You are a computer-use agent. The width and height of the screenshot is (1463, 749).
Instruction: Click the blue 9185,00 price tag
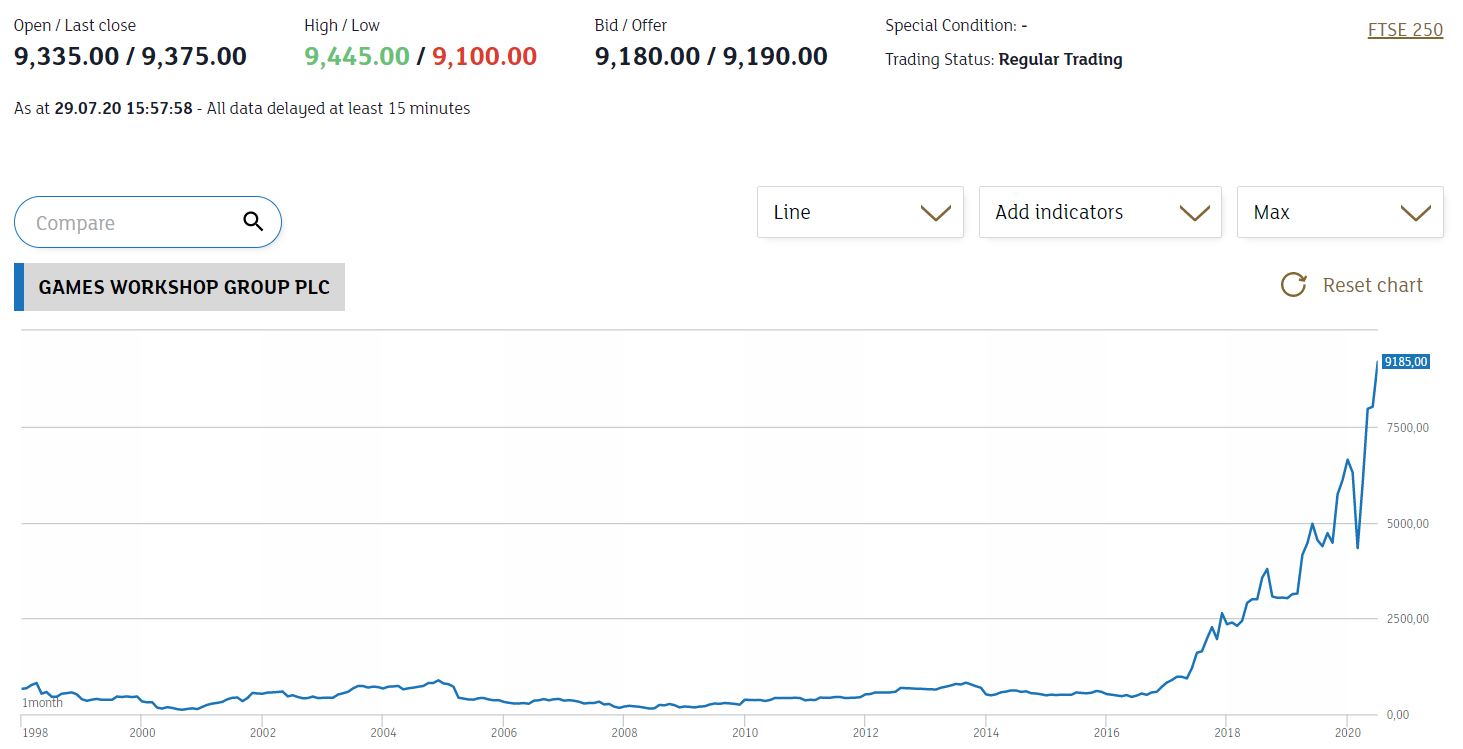point(1405,362)
